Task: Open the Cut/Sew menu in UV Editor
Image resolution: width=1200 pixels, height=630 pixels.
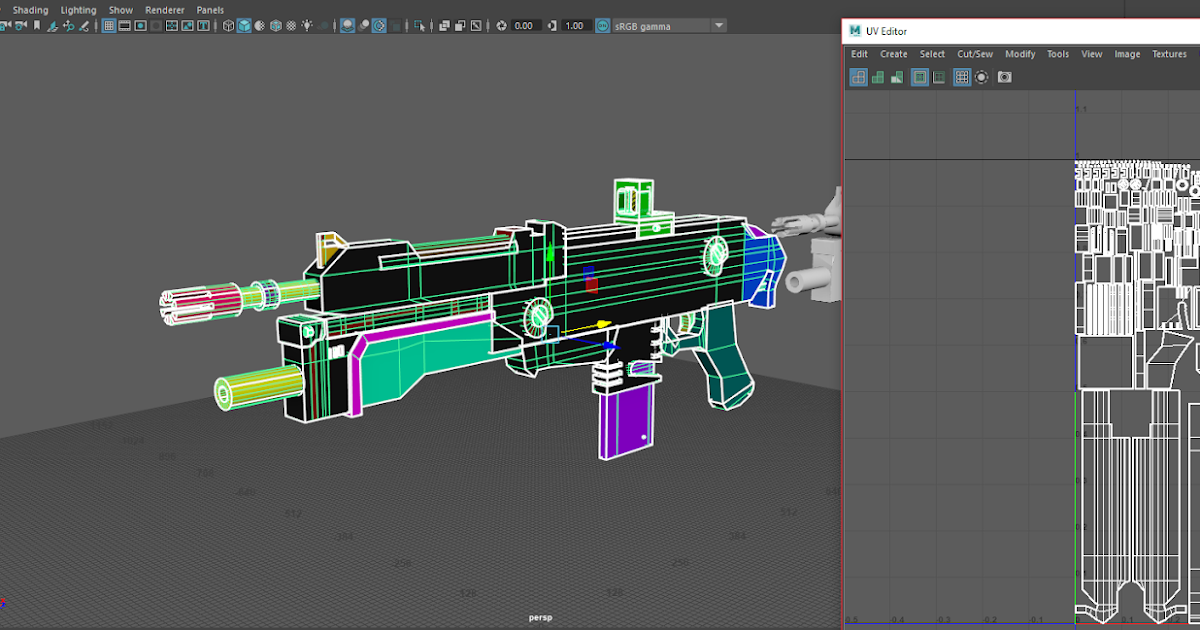Action: click(x=975, y=54)
